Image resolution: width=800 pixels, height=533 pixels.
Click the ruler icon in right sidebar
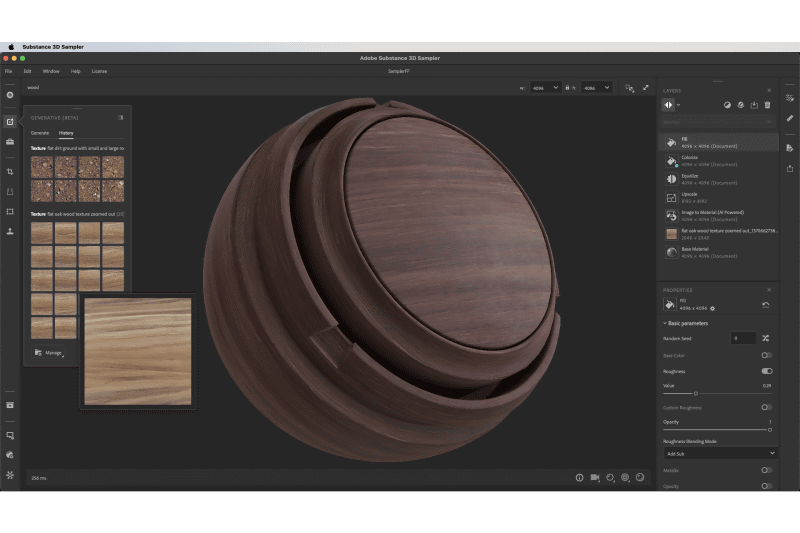click(x=790, y=118)
